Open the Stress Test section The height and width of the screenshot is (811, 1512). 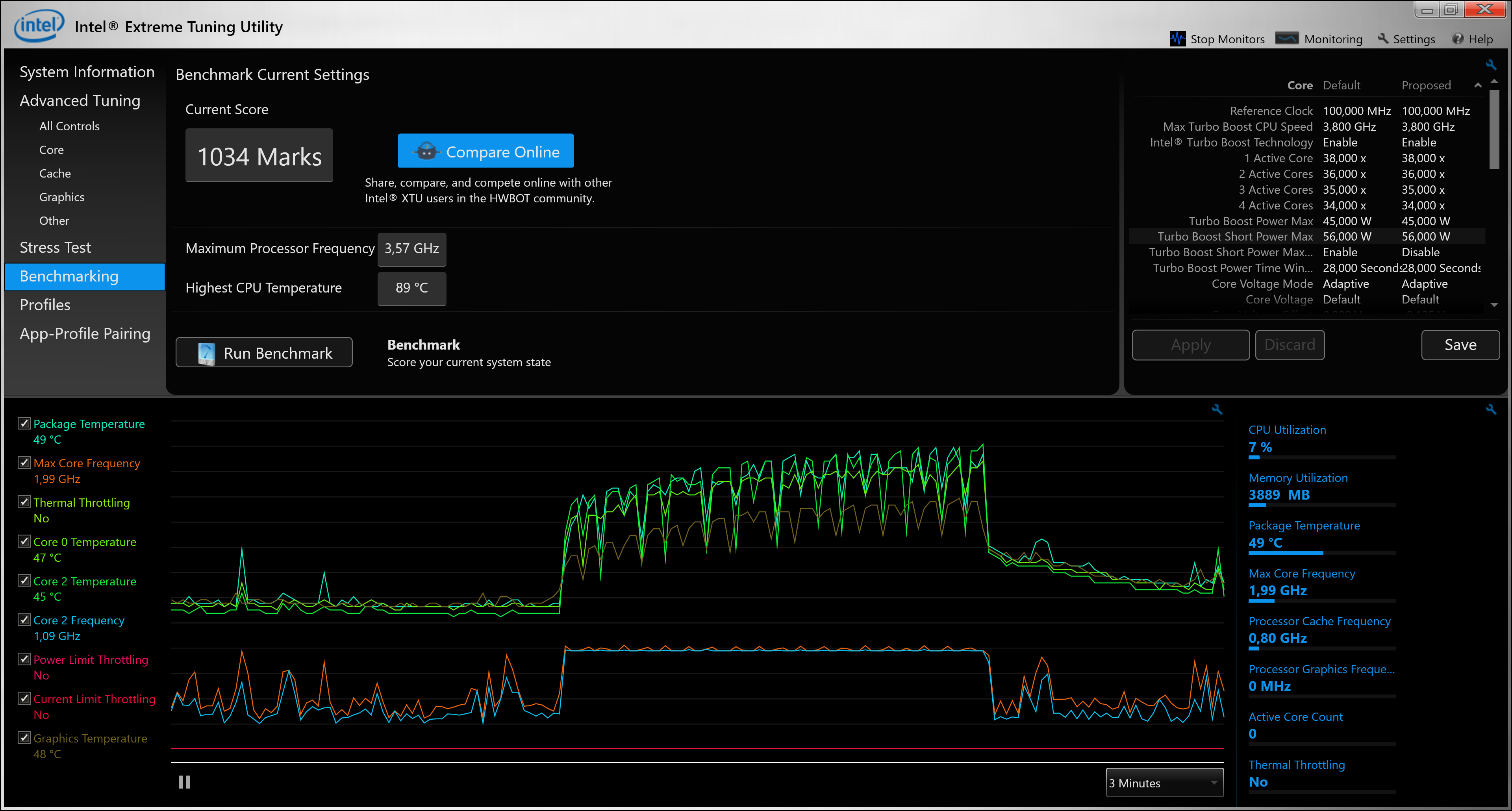pyautogui.click(x=55, y=247)
